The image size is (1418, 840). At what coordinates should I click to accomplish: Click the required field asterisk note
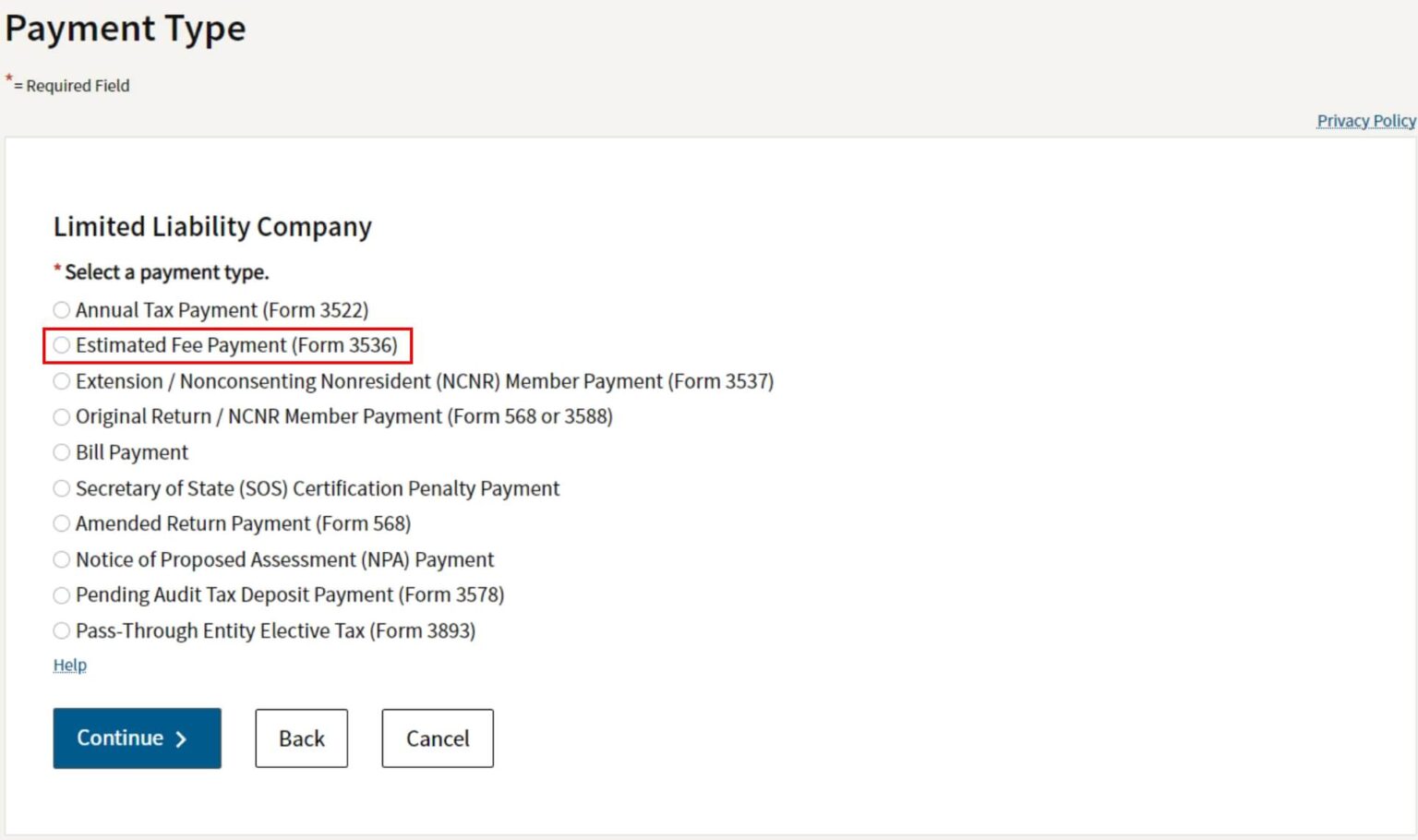tap(67, 83)
